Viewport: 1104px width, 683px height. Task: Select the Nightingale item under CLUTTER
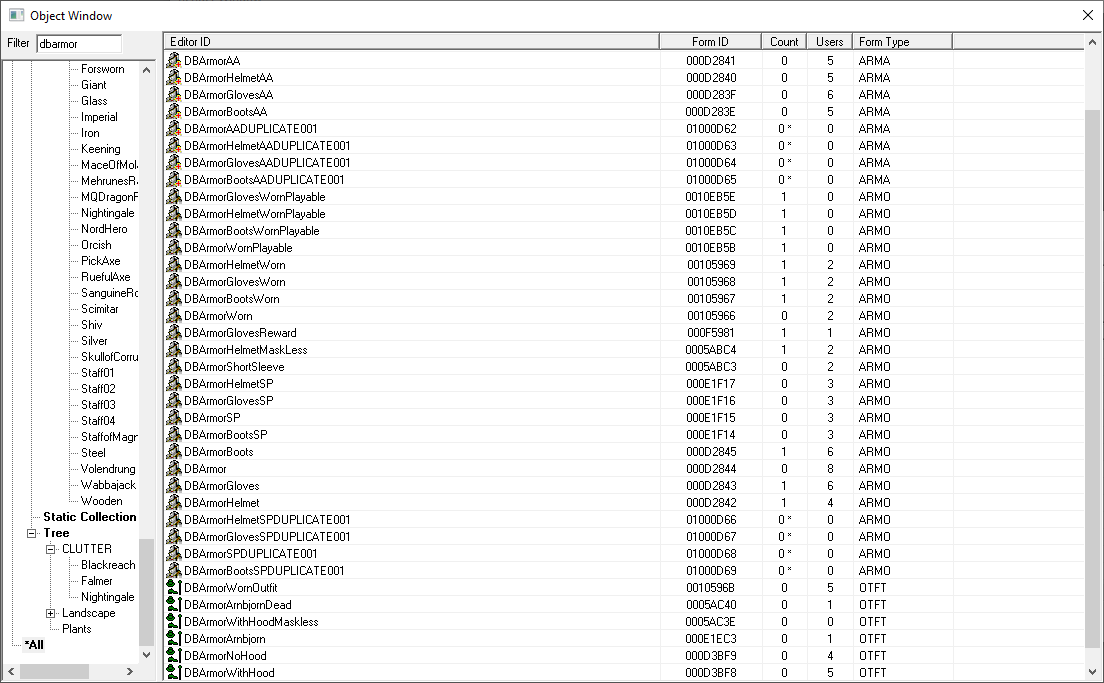[107, 597]
